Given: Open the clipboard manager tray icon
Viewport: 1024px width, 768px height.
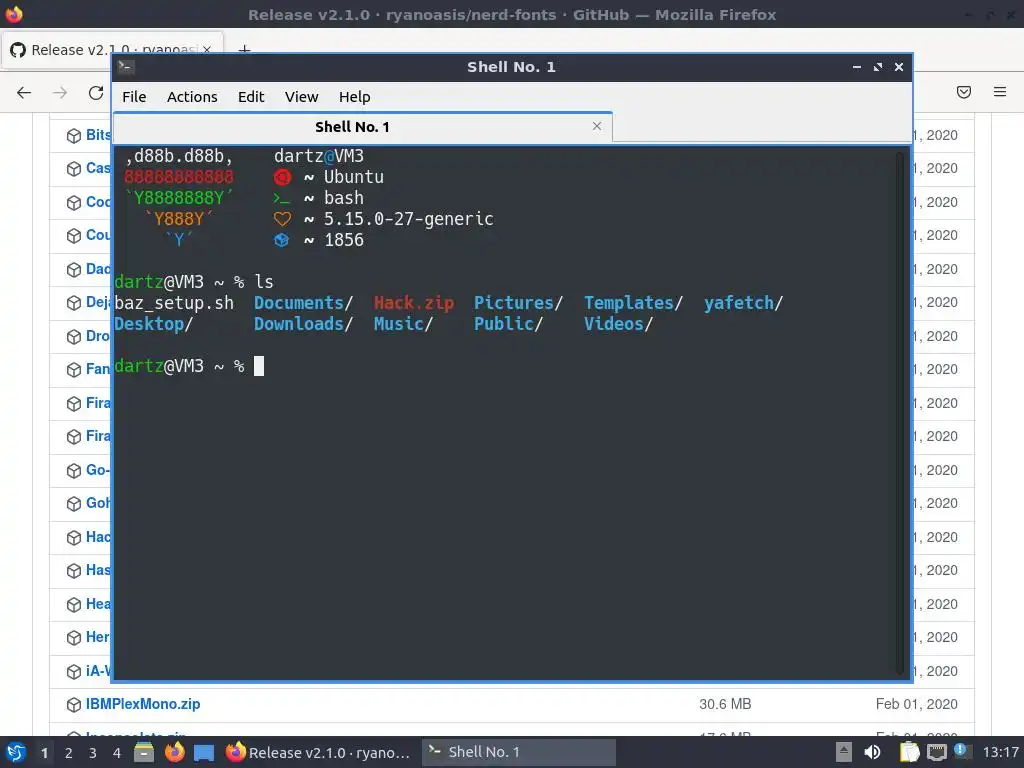Looking at the screenshot, I should 909,752.
